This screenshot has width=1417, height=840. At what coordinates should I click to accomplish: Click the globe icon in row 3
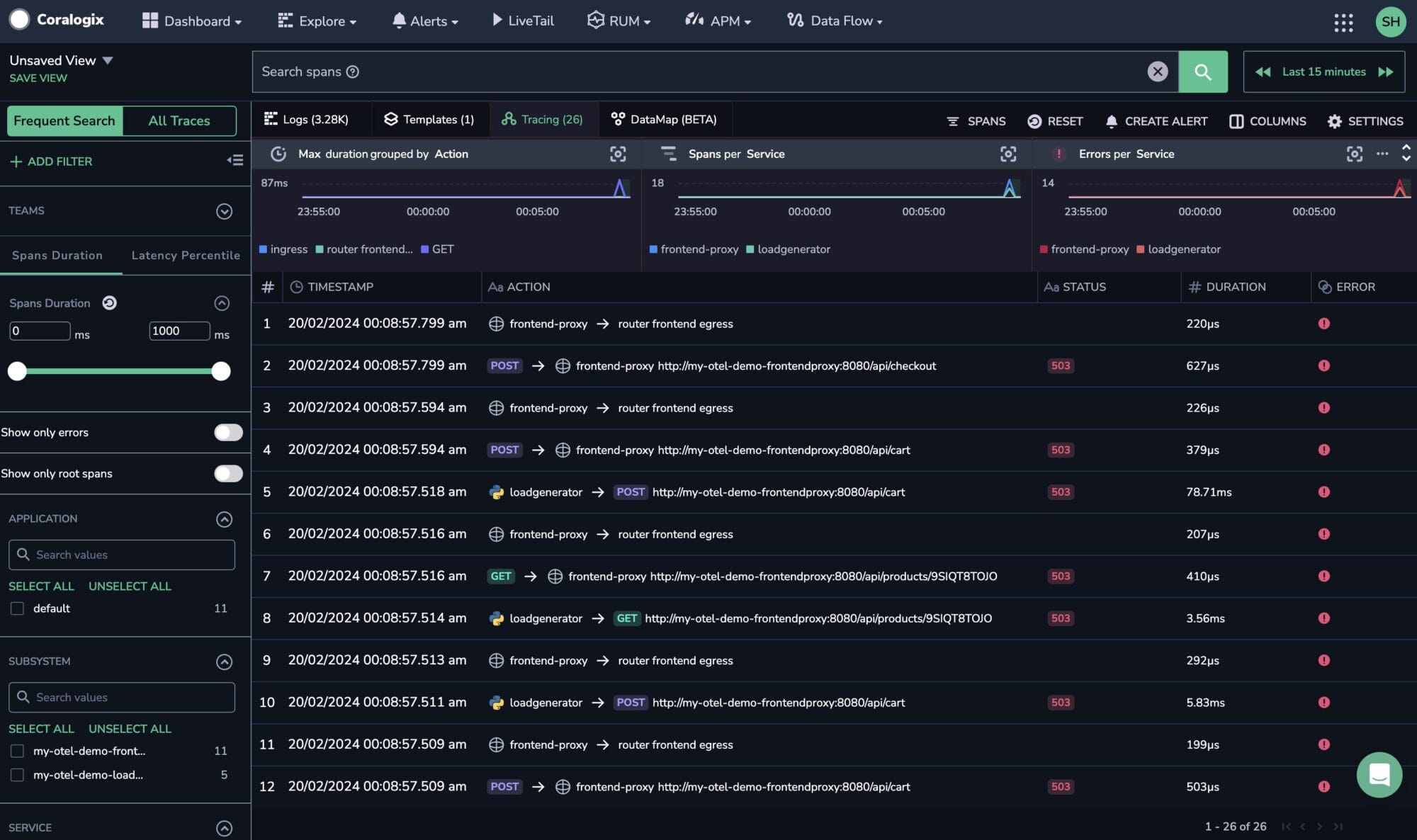click(x=496, y=408)
